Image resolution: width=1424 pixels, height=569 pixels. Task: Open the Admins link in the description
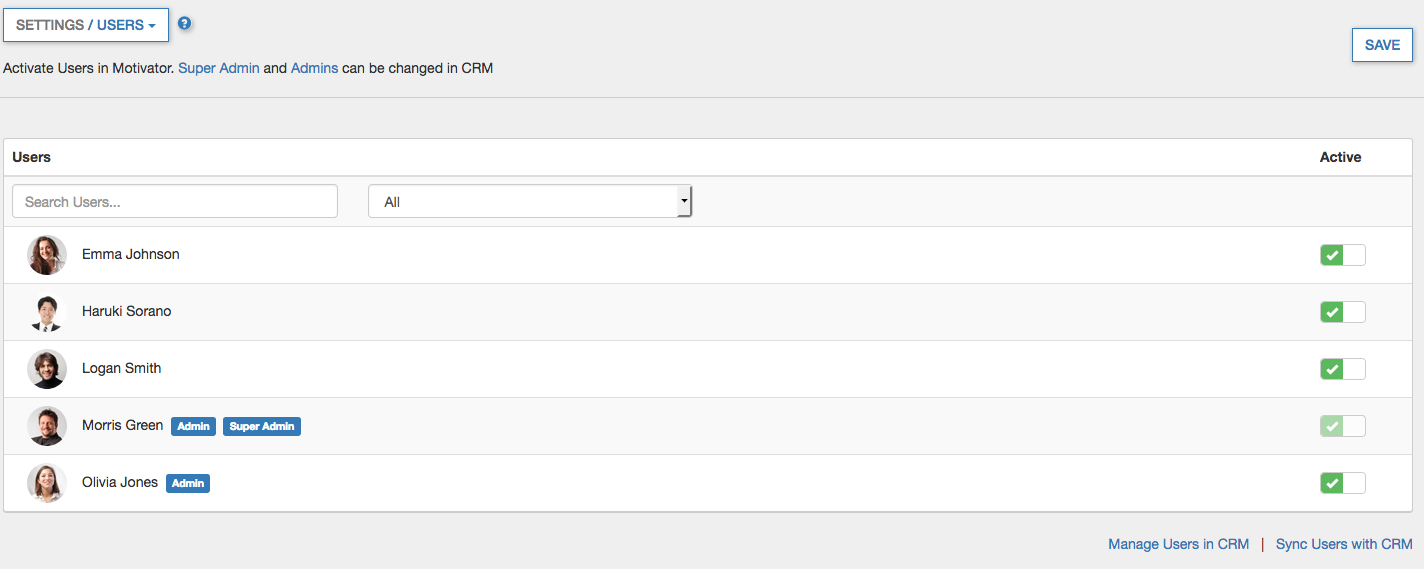point(314,69)
